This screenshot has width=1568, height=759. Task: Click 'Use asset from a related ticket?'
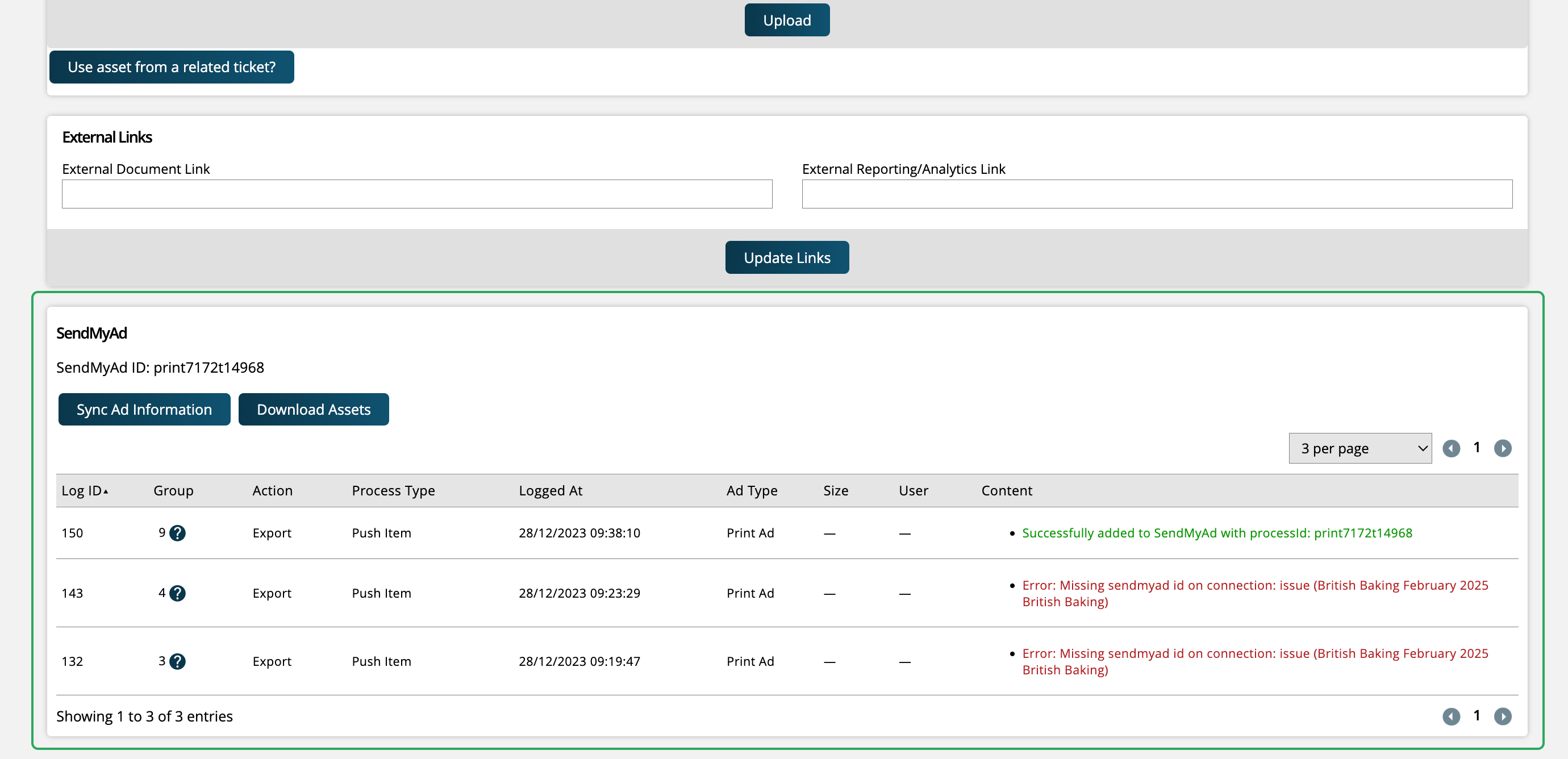tap(172, 67)
